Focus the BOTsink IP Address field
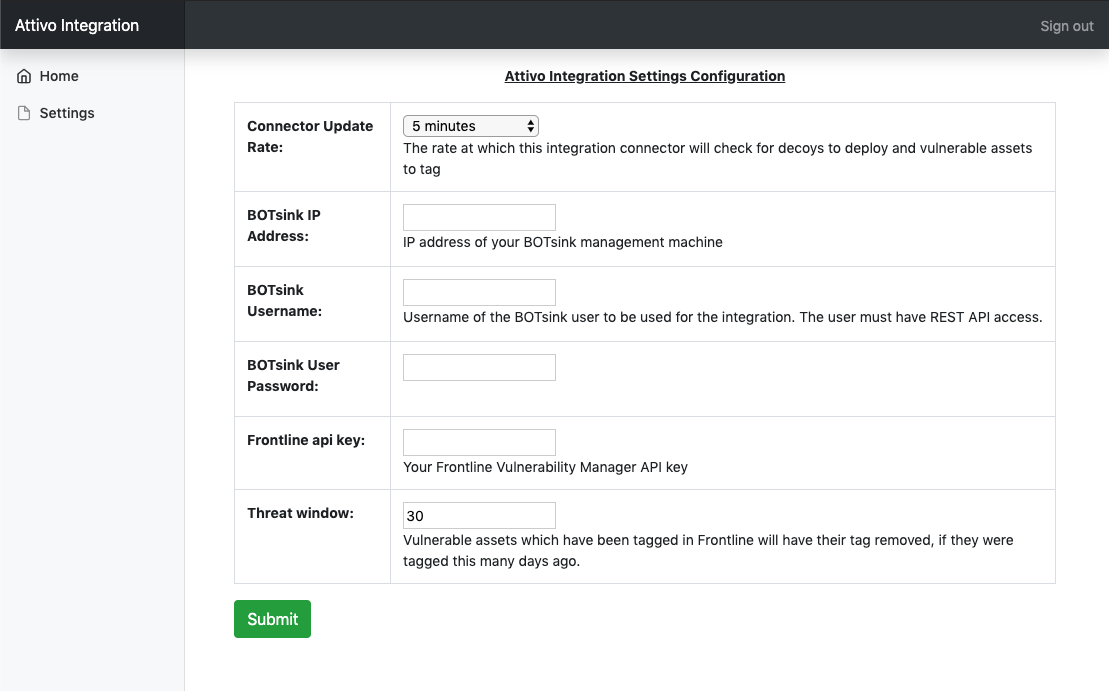 (480, 217)
